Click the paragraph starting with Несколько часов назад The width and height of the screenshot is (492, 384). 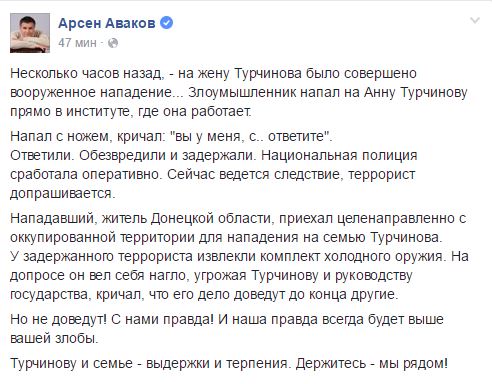239,92
